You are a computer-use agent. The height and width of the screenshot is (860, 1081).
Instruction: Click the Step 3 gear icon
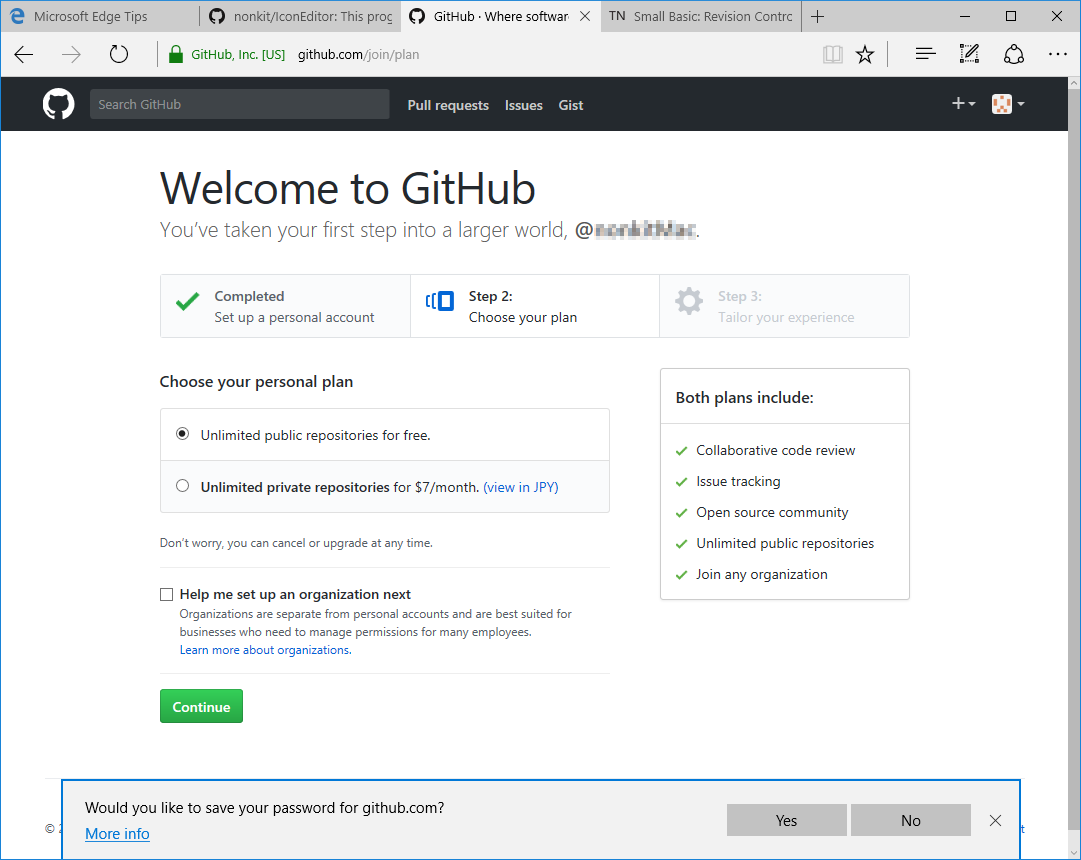click(689, 301)
